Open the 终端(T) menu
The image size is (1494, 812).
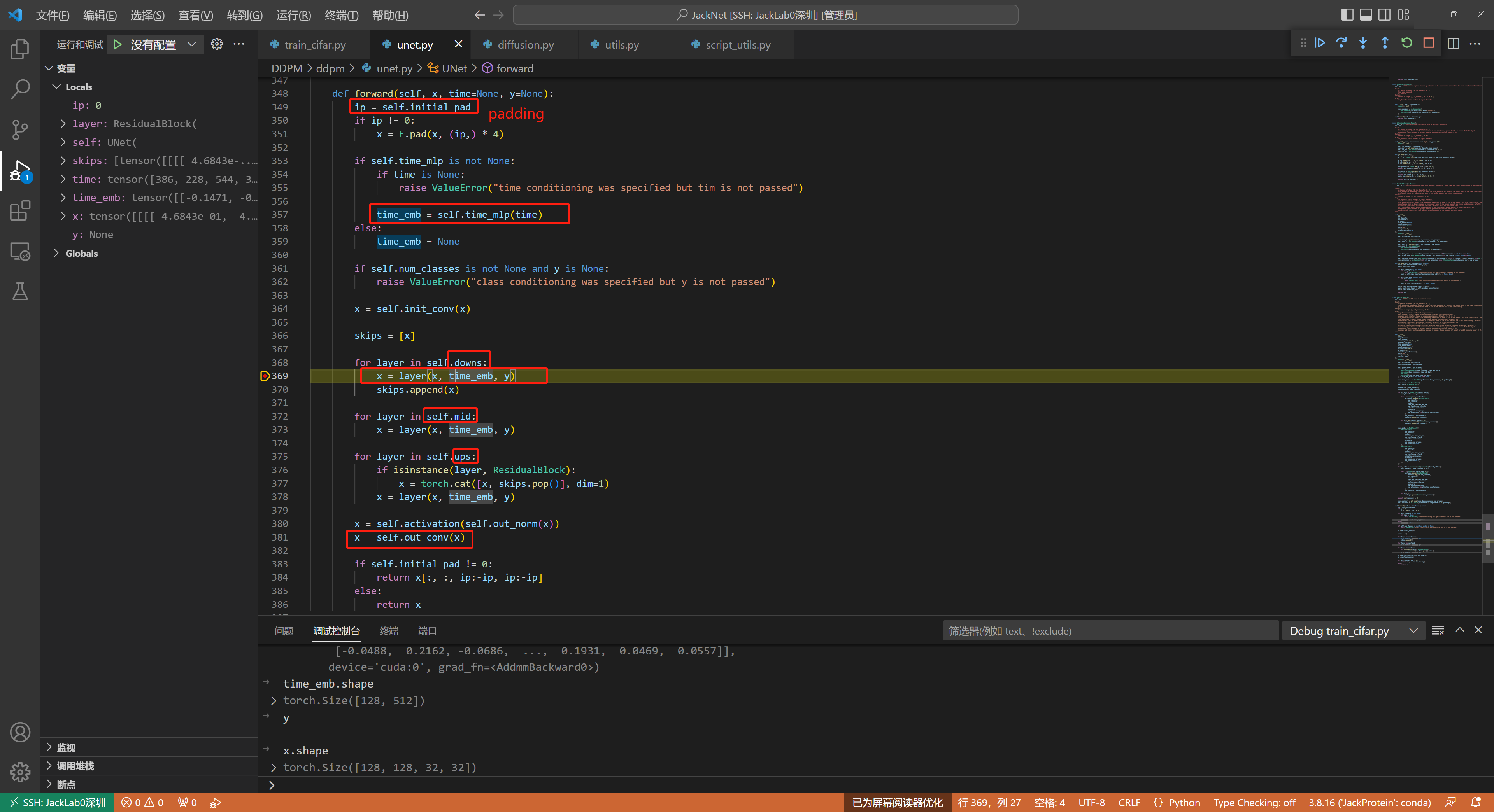(342, 15)
